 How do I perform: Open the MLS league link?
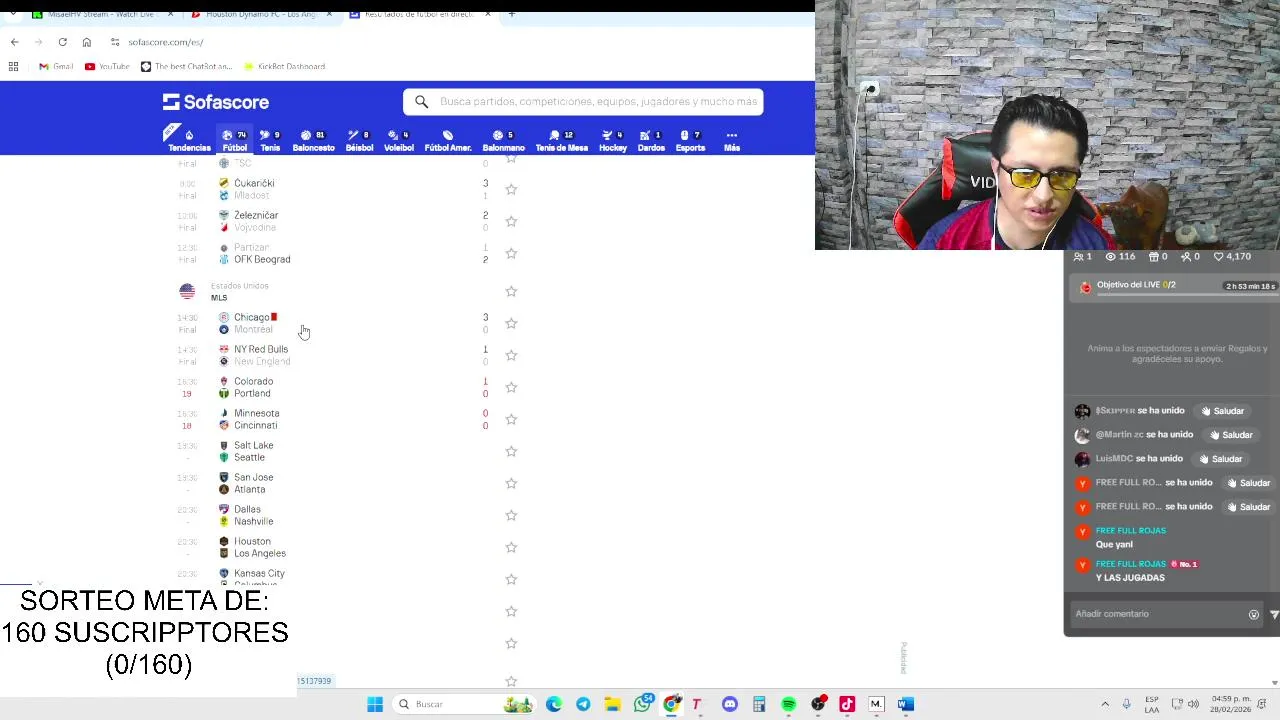(219, 298)
